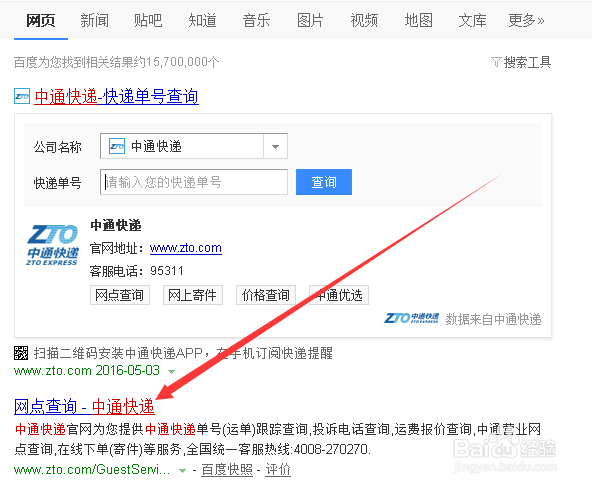592x488 pixels.
Task: Click the 网上寄件 button
Action: tap(193, 295)
